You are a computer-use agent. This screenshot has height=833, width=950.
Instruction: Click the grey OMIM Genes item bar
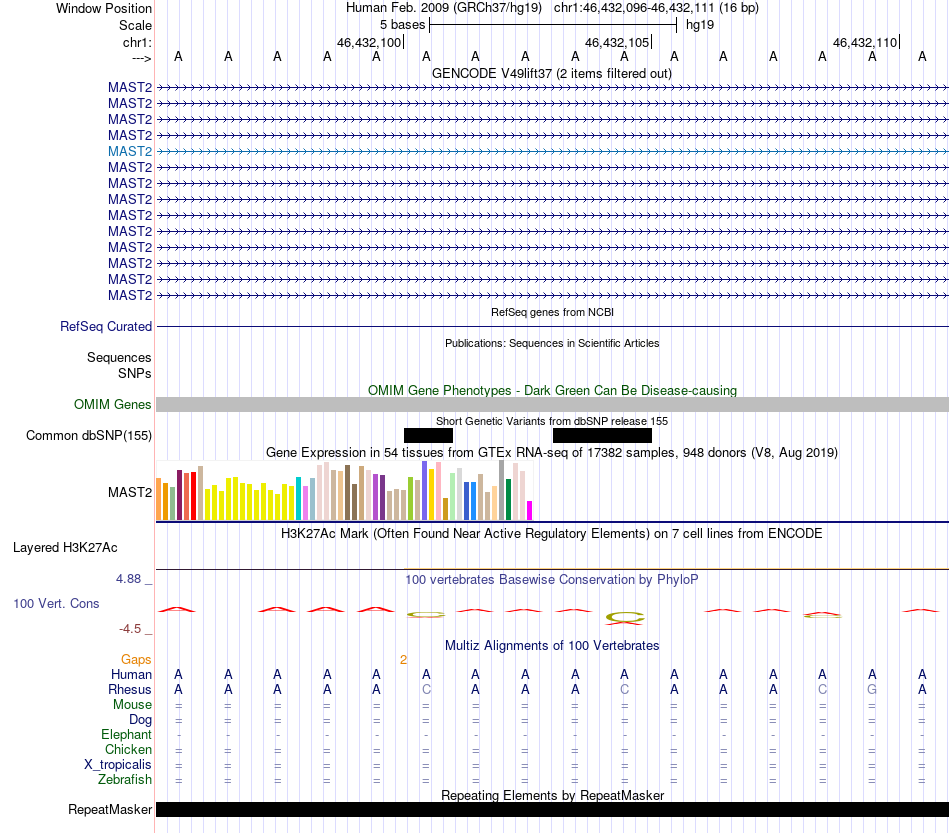pos(552,405)
